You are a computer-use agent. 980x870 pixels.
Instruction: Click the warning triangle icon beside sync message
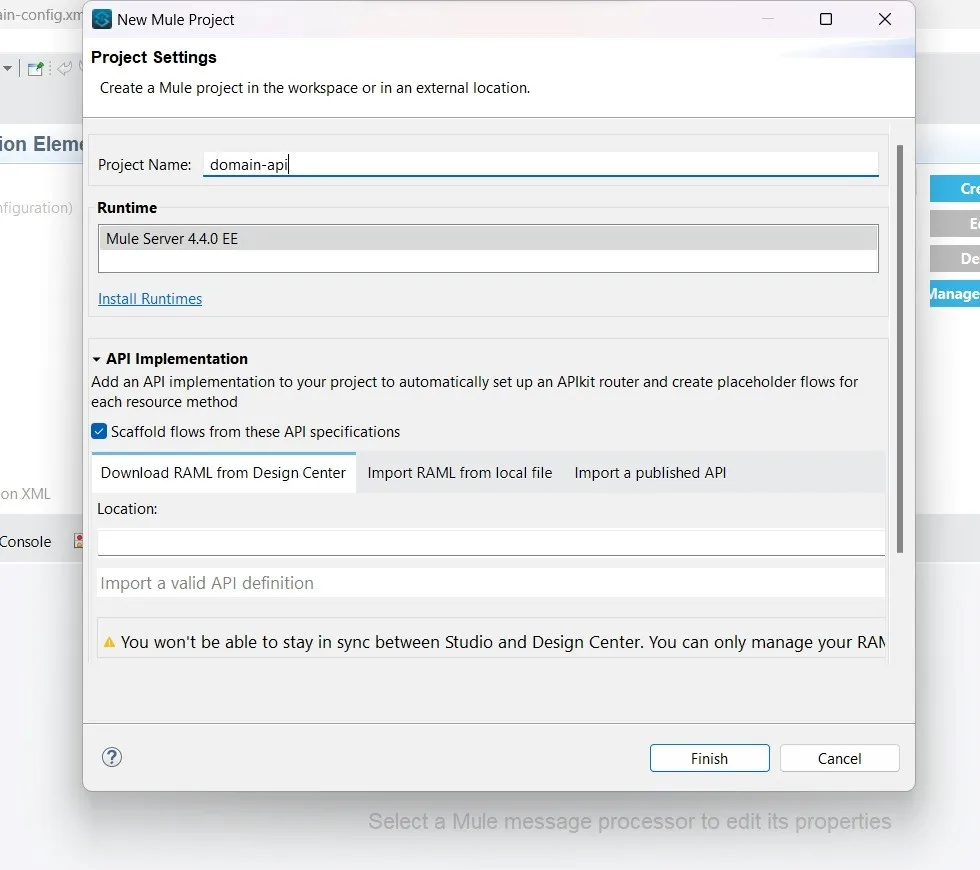pyautogui.click(x=109, y=642)
